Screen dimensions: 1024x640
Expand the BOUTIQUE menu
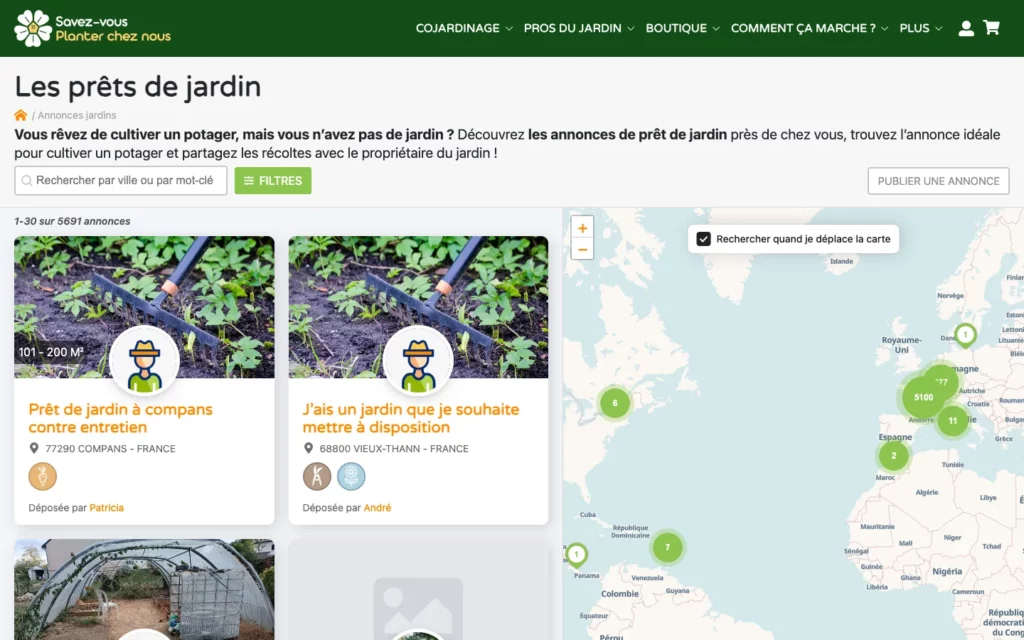coord(682,28)
